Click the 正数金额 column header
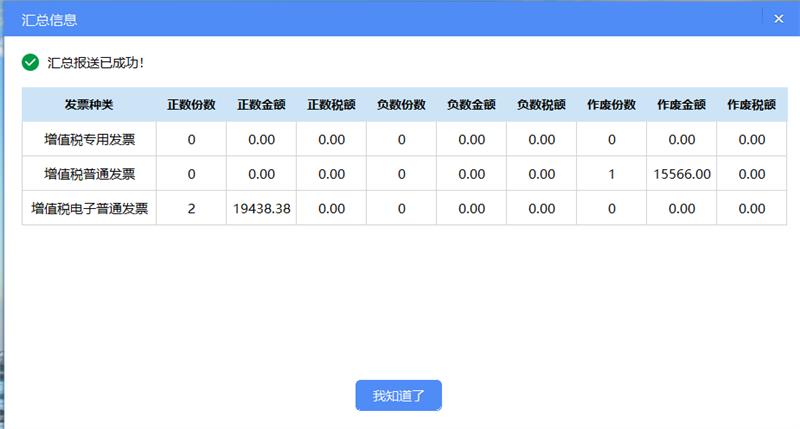The width and height of the screenshot is (800, 429). pyautogui.click(x=261, y=105)
